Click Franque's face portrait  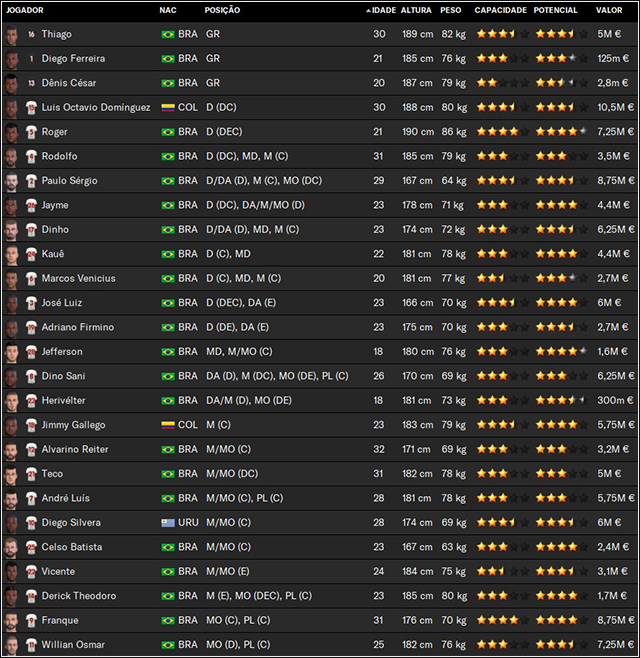(11, 621)
